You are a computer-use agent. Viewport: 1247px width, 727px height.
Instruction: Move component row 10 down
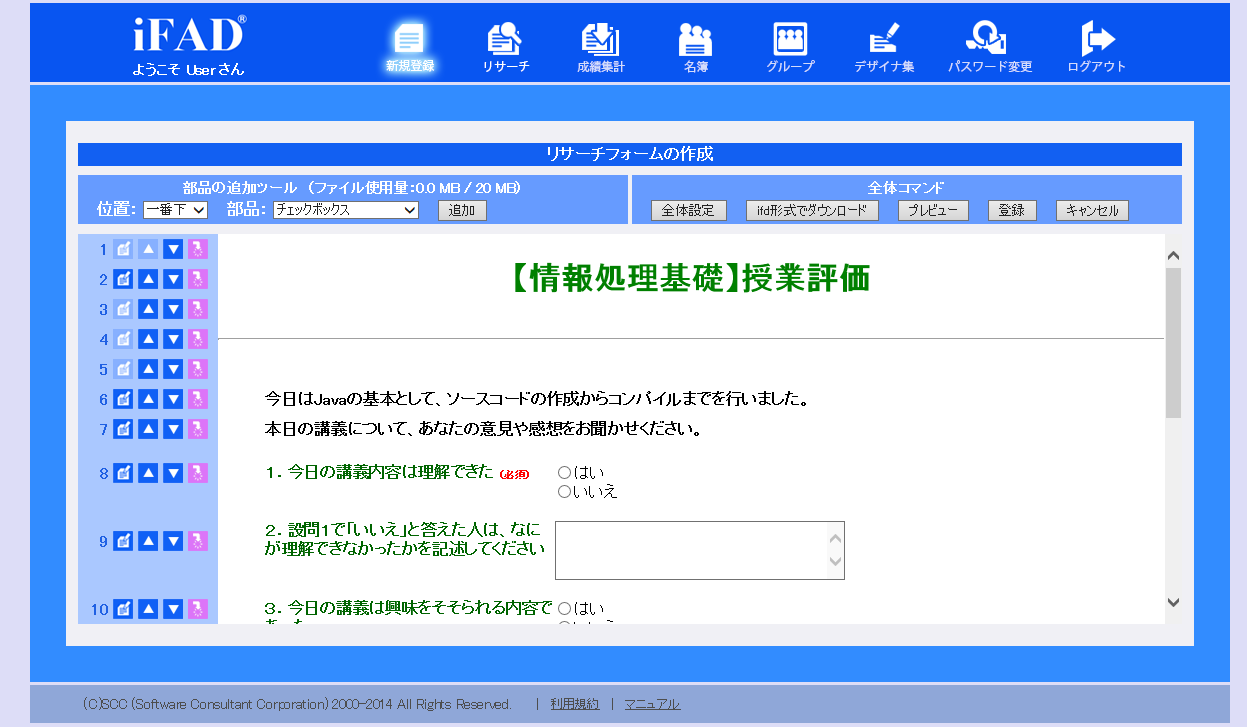coord(173,609)
